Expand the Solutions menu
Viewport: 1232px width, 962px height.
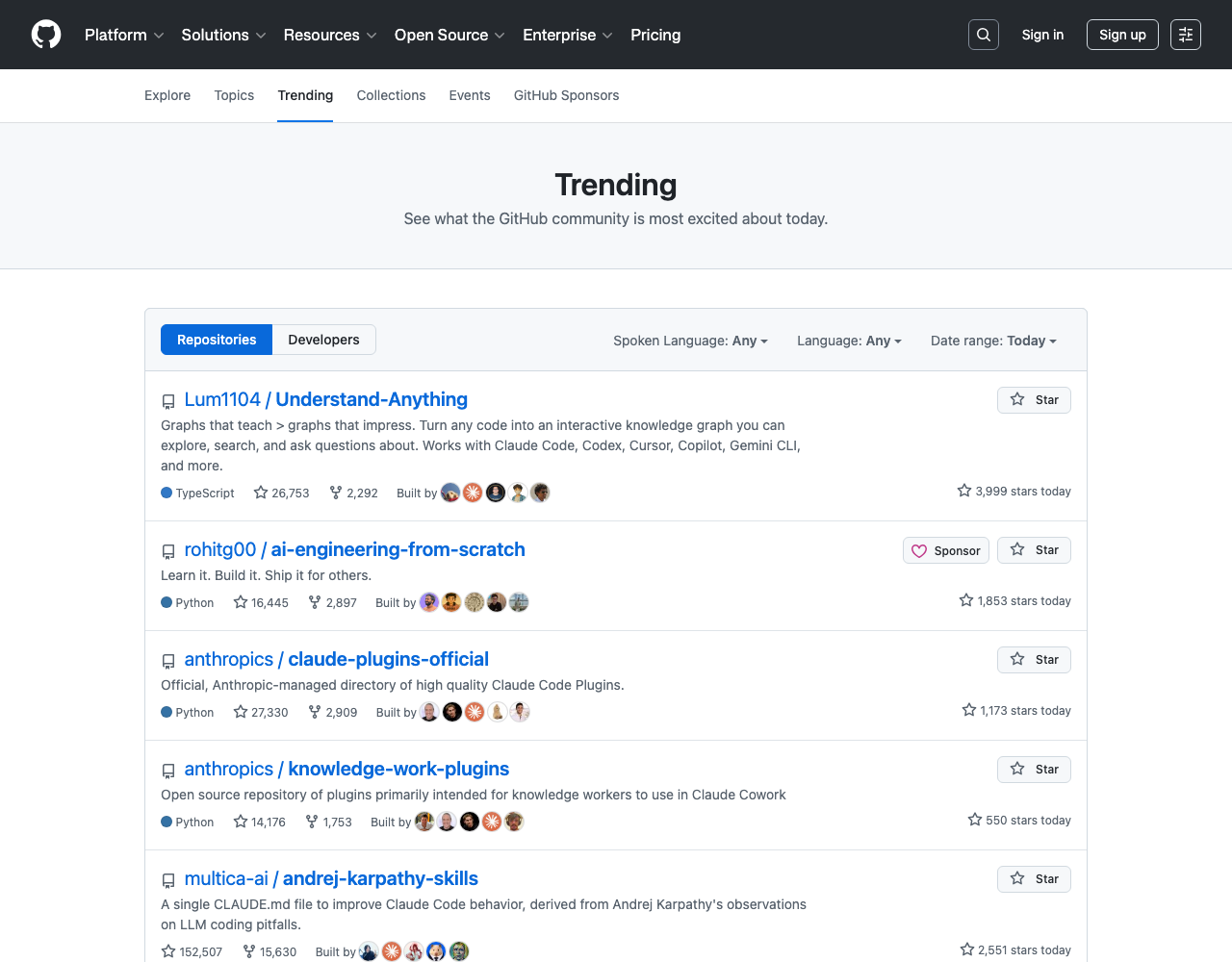point(223,35)
